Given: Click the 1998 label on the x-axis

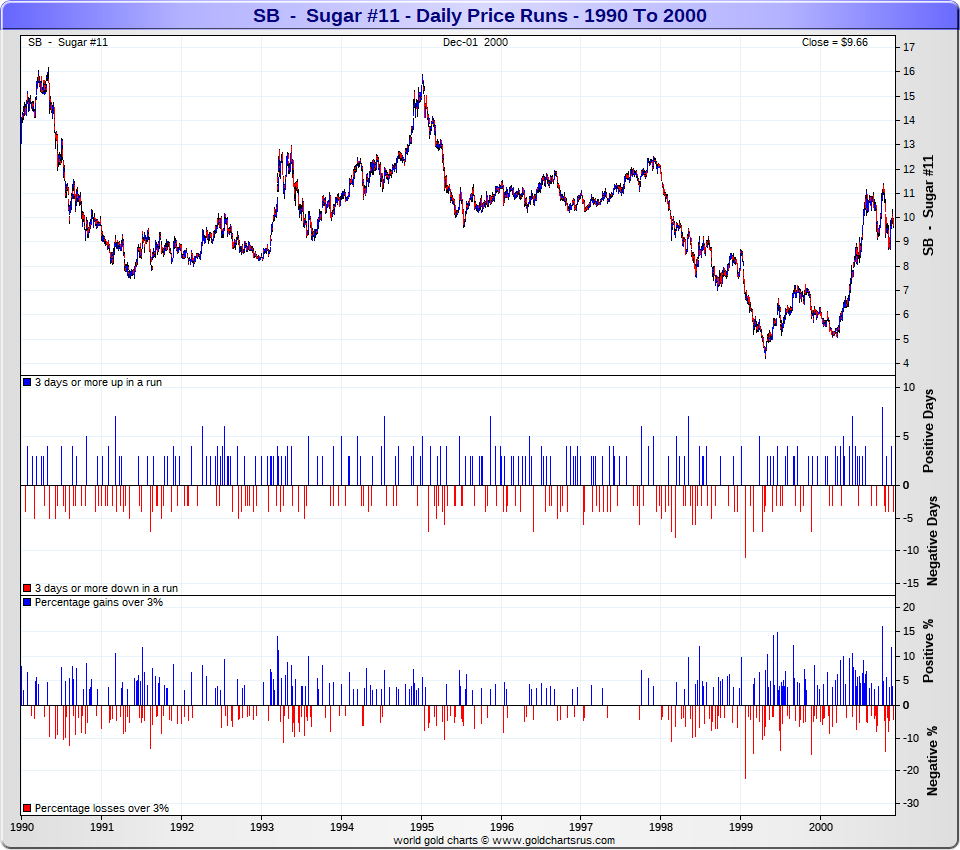Looking at the screenshot, I should click(x=661, y=827).
